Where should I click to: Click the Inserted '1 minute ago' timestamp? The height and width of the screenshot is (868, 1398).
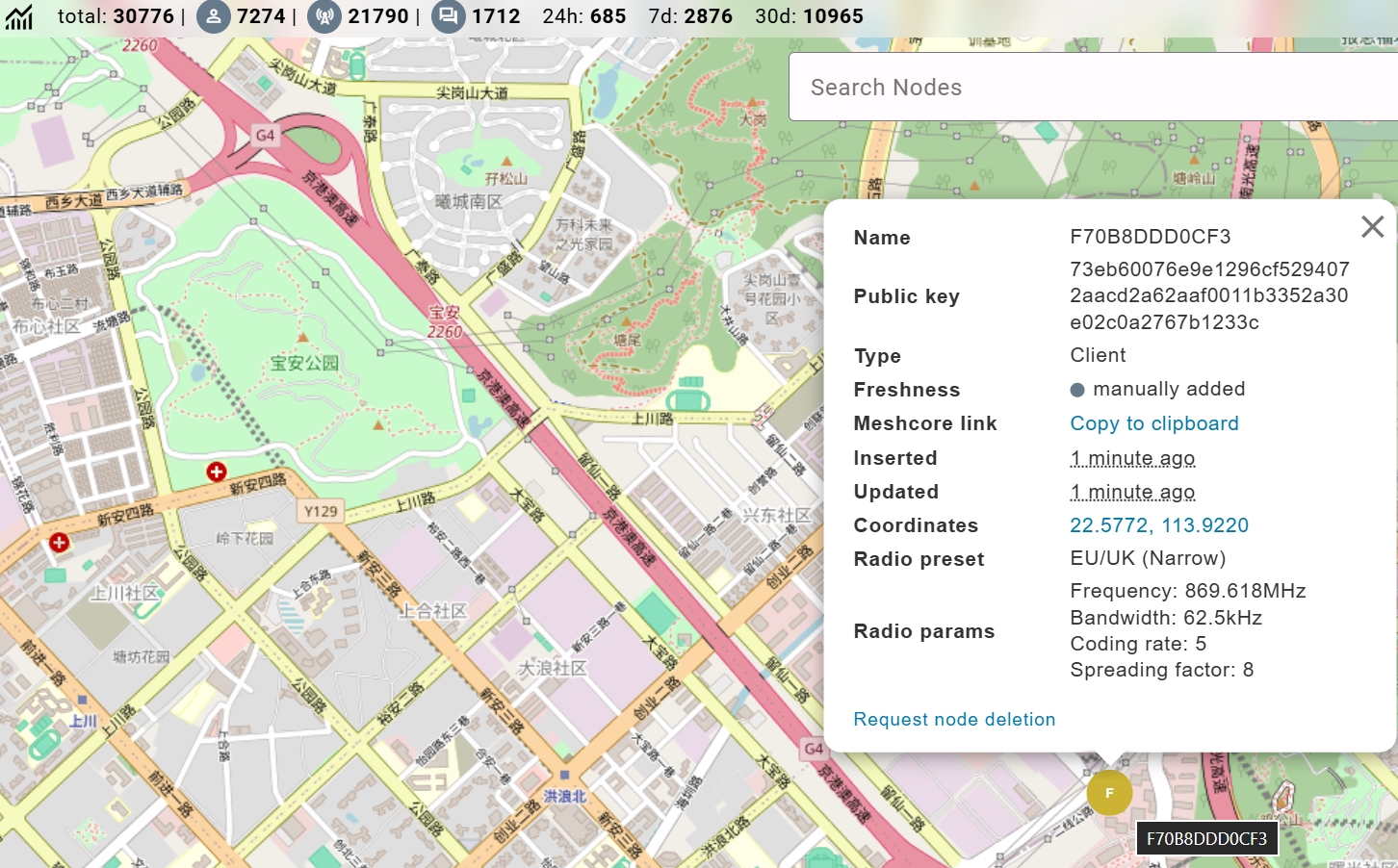point(1132,458)
